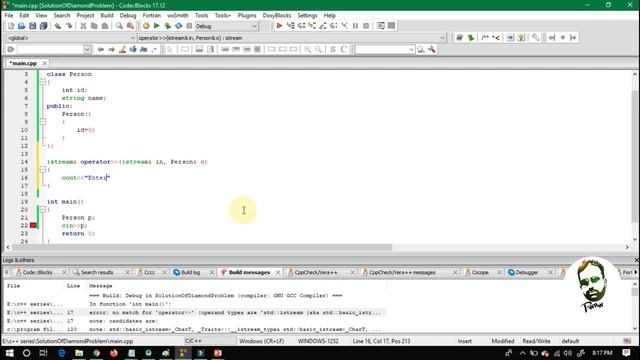Open the Debugging windows icon
The height and width of the screenshot is (360, 640).
click(x=380, y=26)
